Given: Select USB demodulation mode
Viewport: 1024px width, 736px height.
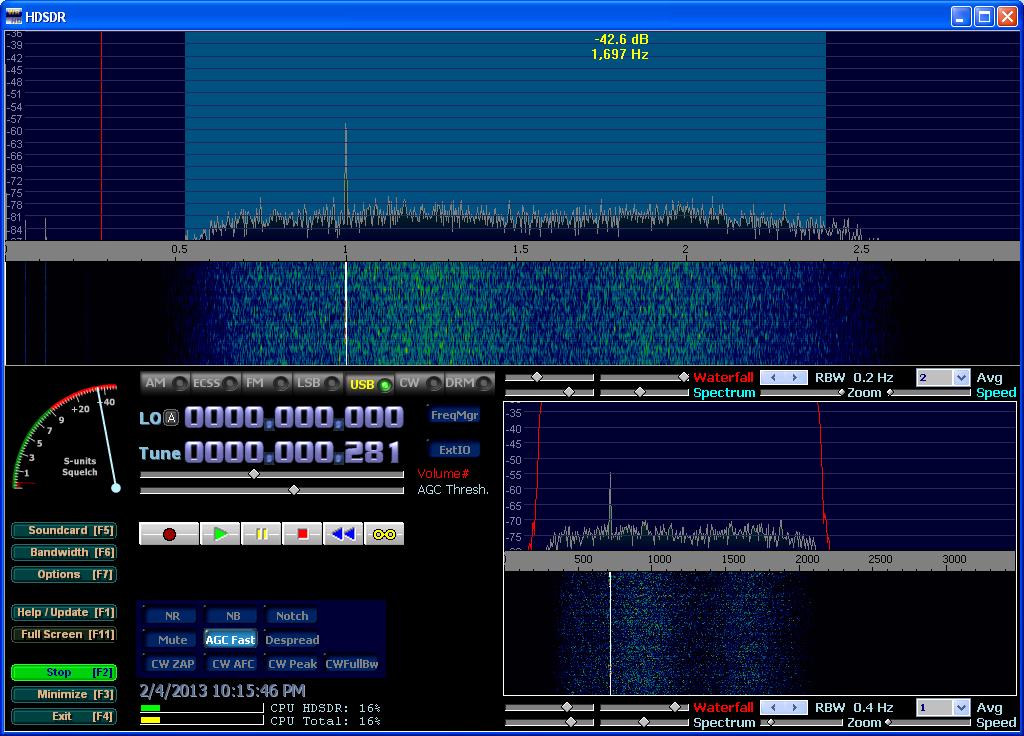Looking at the screenshot, I should tap(369, 384).
